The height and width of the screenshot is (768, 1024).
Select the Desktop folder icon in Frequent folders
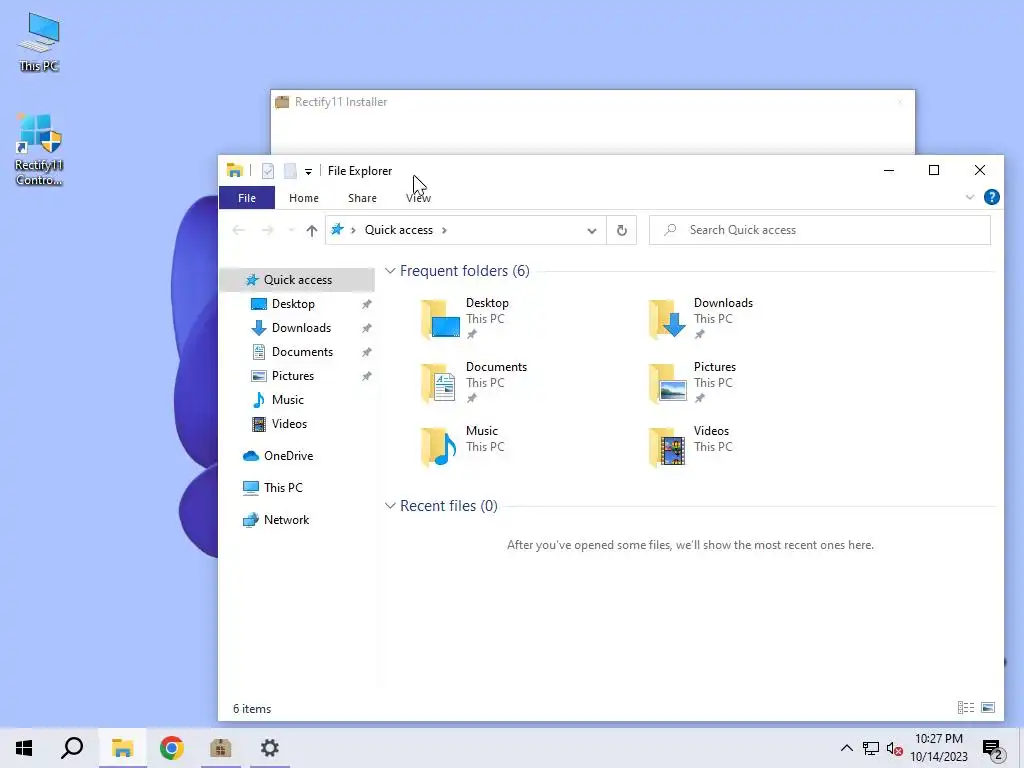click(x=440, y=319)
